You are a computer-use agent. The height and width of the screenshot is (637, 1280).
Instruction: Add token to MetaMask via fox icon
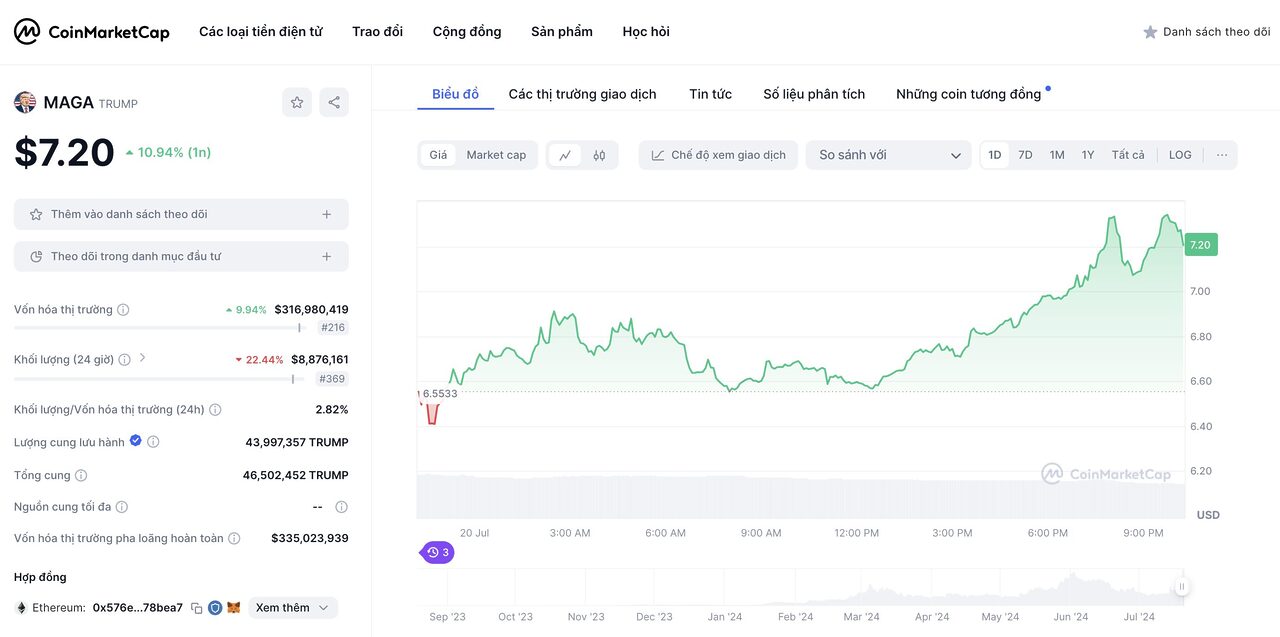pyautogui.click(x=234, y=608)
